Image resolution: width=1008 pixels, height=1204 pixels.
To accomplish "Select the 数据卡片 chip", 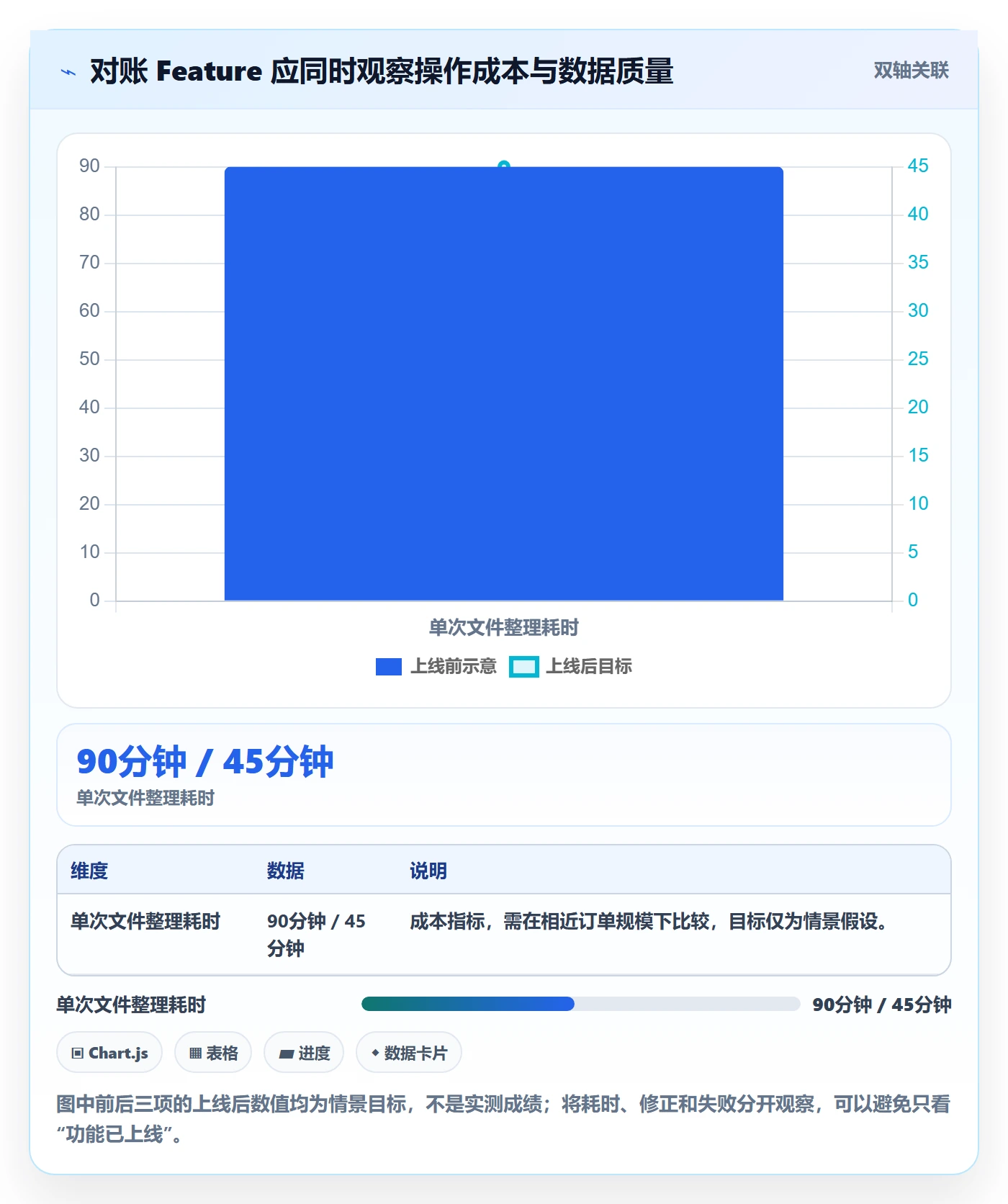I will [x=409, y=1053].
